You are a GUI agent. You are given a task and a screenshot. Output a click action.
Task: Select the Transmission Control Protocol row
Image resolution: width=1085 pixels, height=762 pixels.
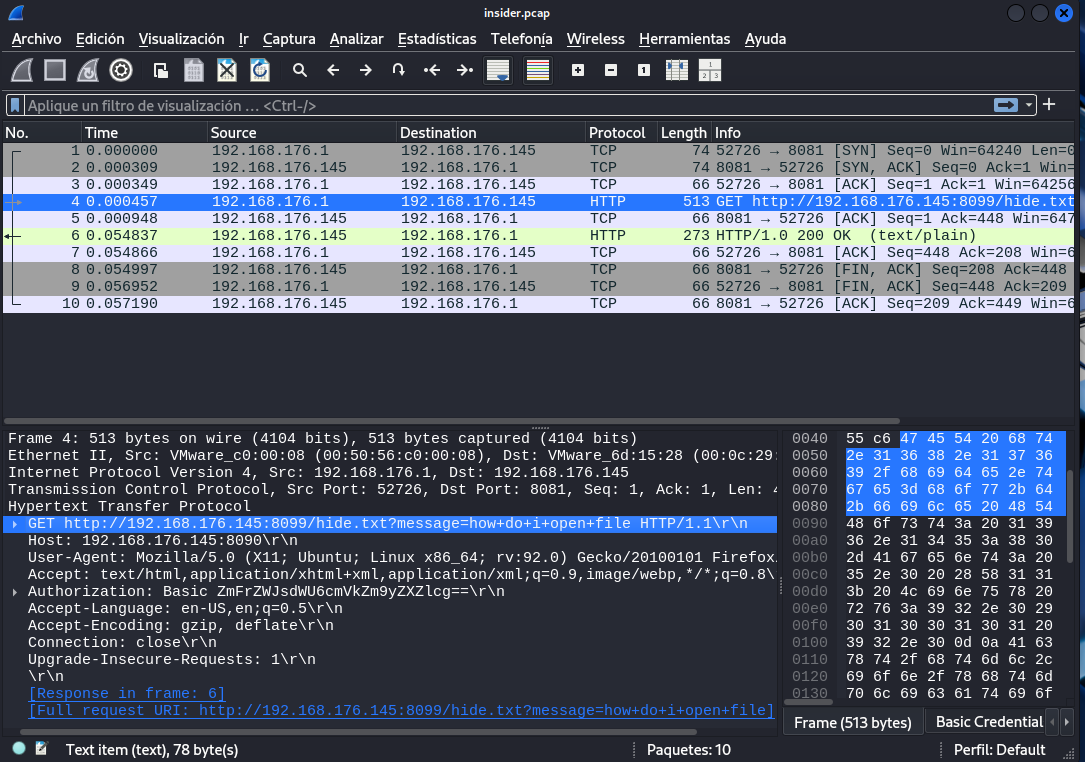(x=391, y=489)
